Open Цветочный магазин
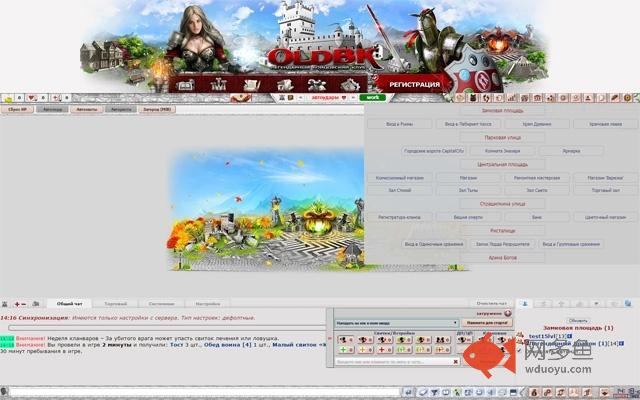This screenshot has width=640, height=400. pyautogui.click(x=605, y=217)
